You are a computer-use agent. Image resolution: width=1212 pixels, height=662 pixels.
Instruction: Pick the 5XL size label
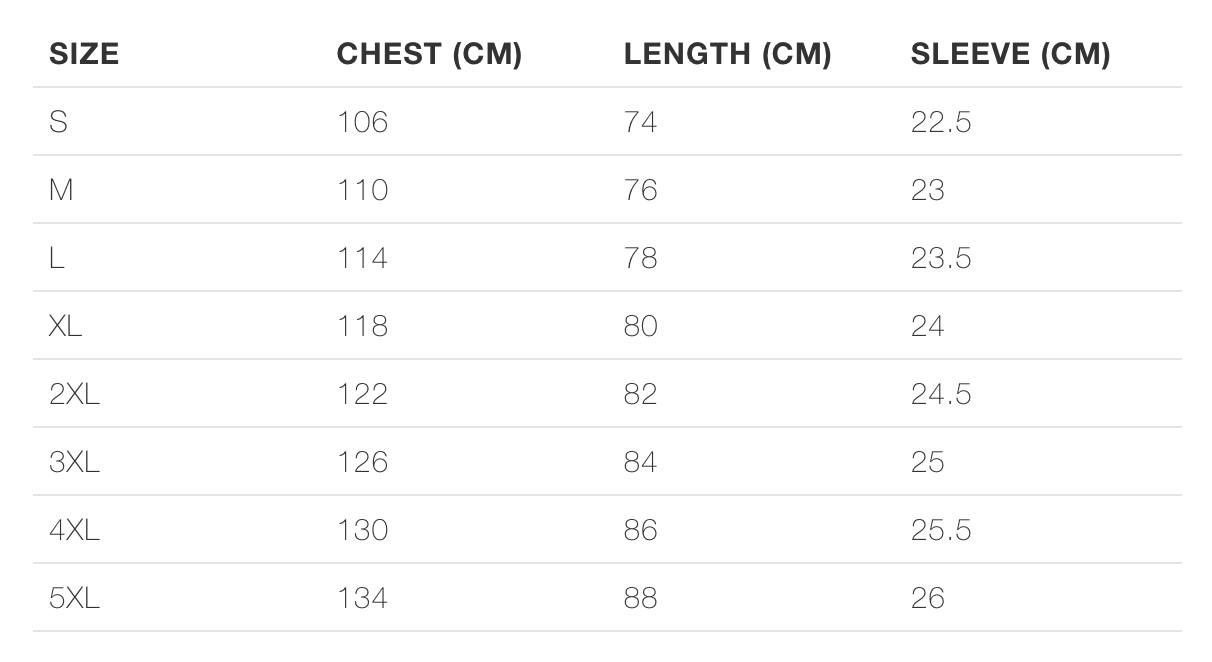click(74, 598)
